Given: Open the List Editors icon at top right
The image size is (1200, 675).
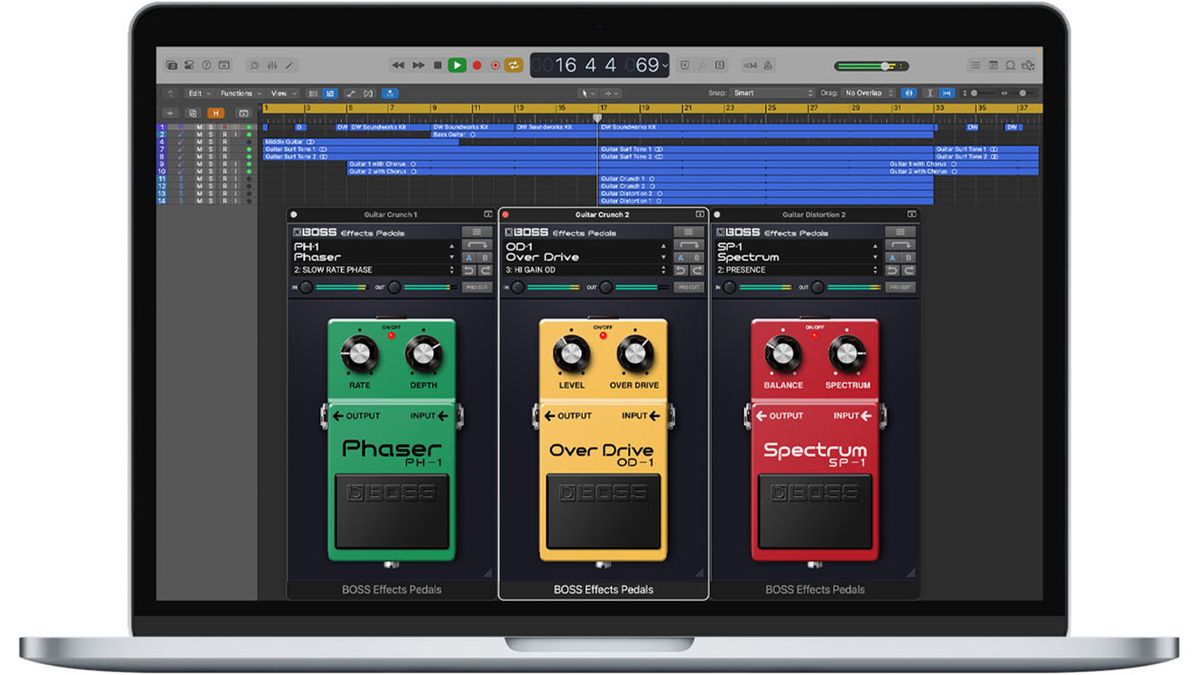Looking at the screenshot, I should [975, 64].
